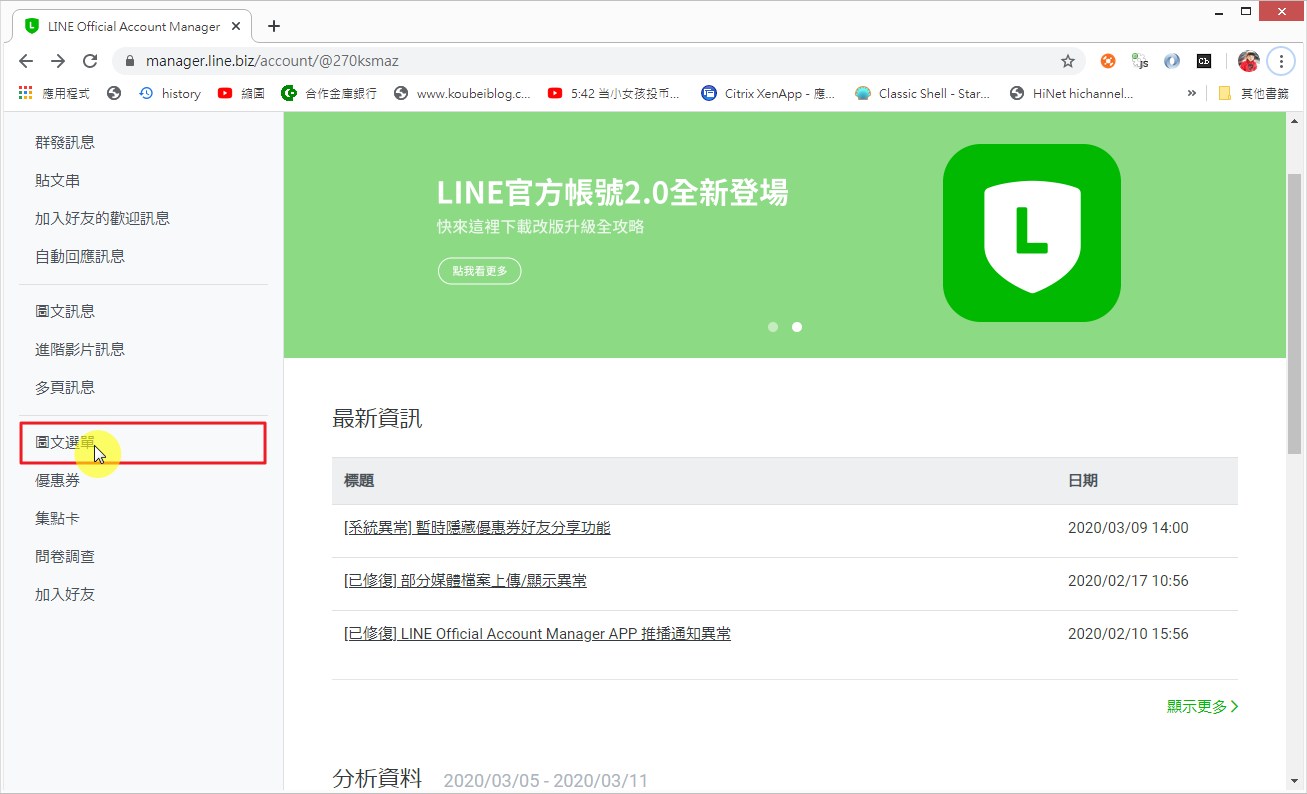Select 圖文選單 from the left sidebar
The height and width of the screenshot is (794, 1307).
tap(65, 441)
